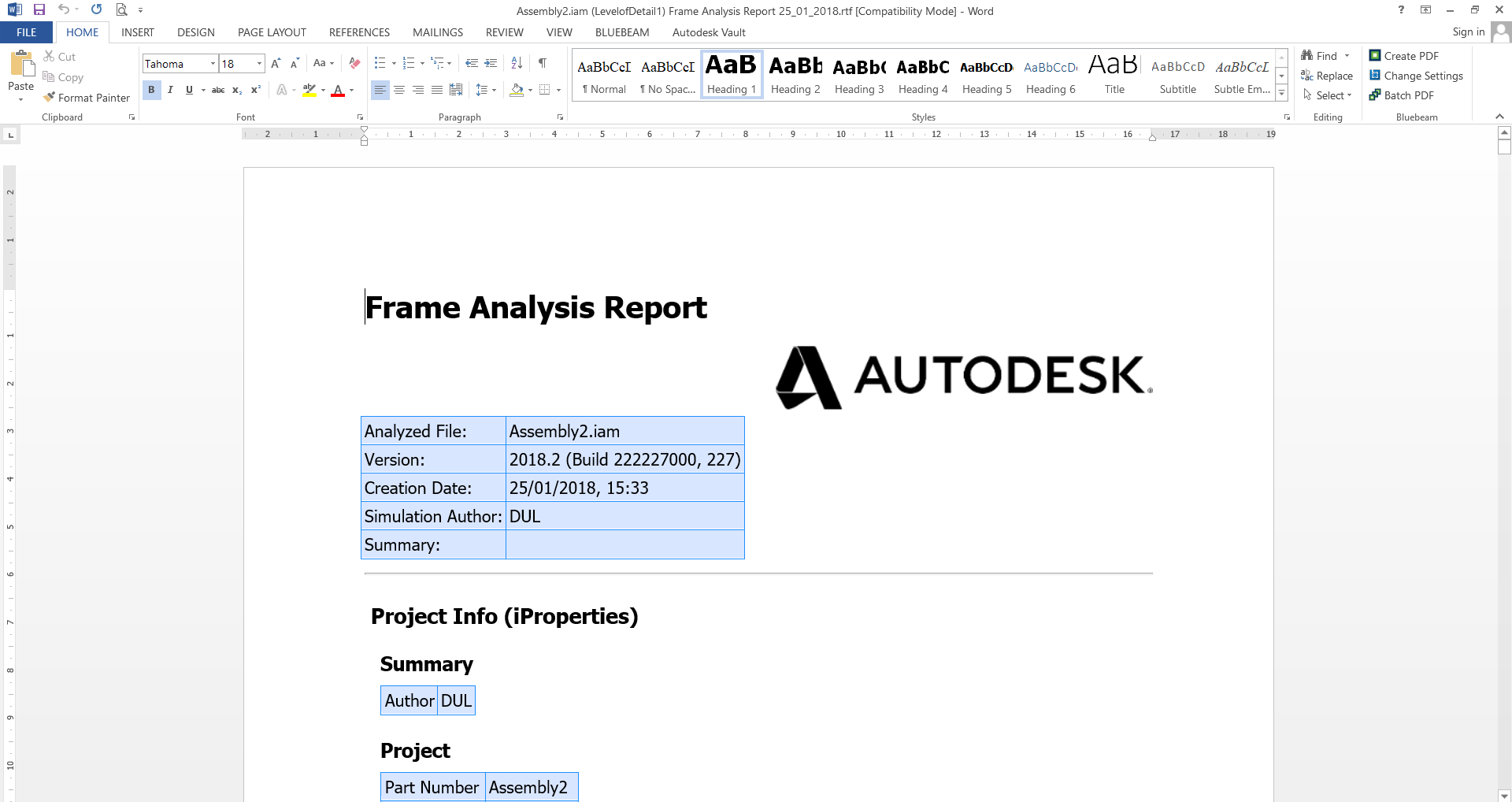Open the font size dropdown
1512x802 pixels.
click(x=258, y=63)
